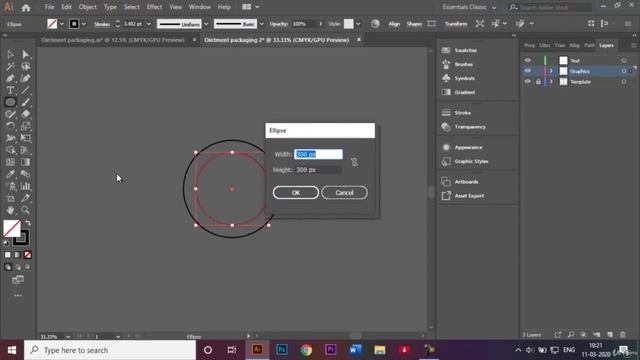Screen dimensions: 640x360
Task: Select the Magic Wand tool
Action: click(x=10, y=66)
